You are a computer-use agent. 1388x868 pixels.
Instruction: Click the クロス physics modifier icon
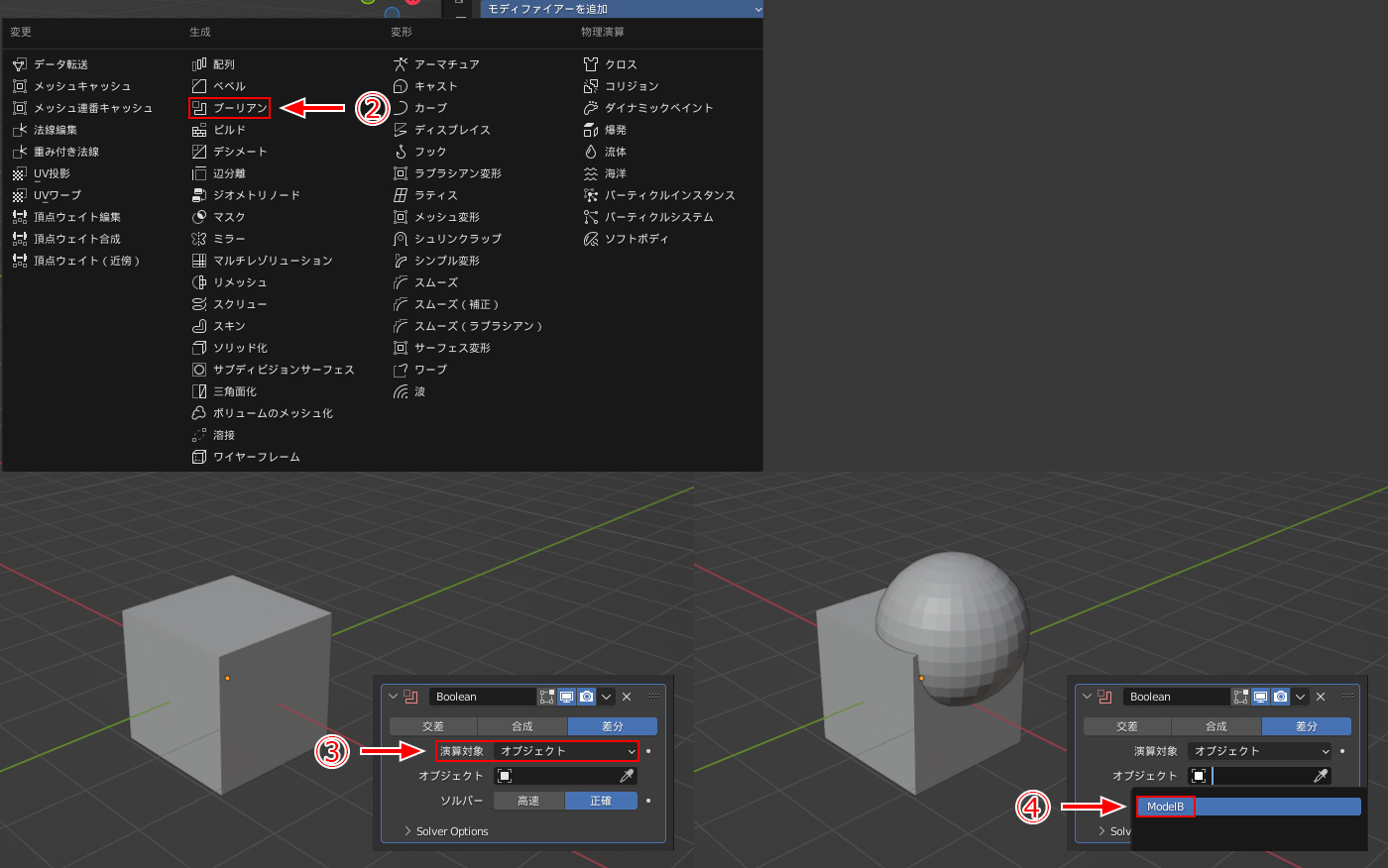[589, 63]
